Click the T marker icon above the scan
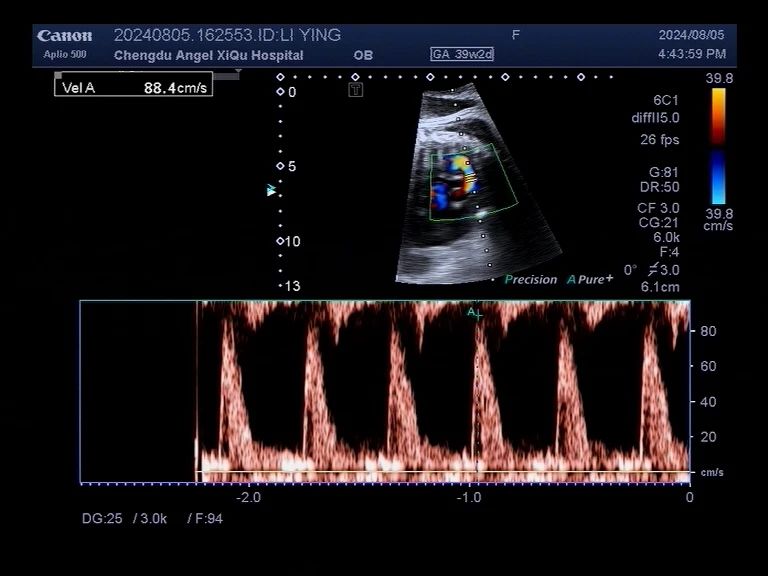This screenshot has width=768, height=576. (355, 90)
